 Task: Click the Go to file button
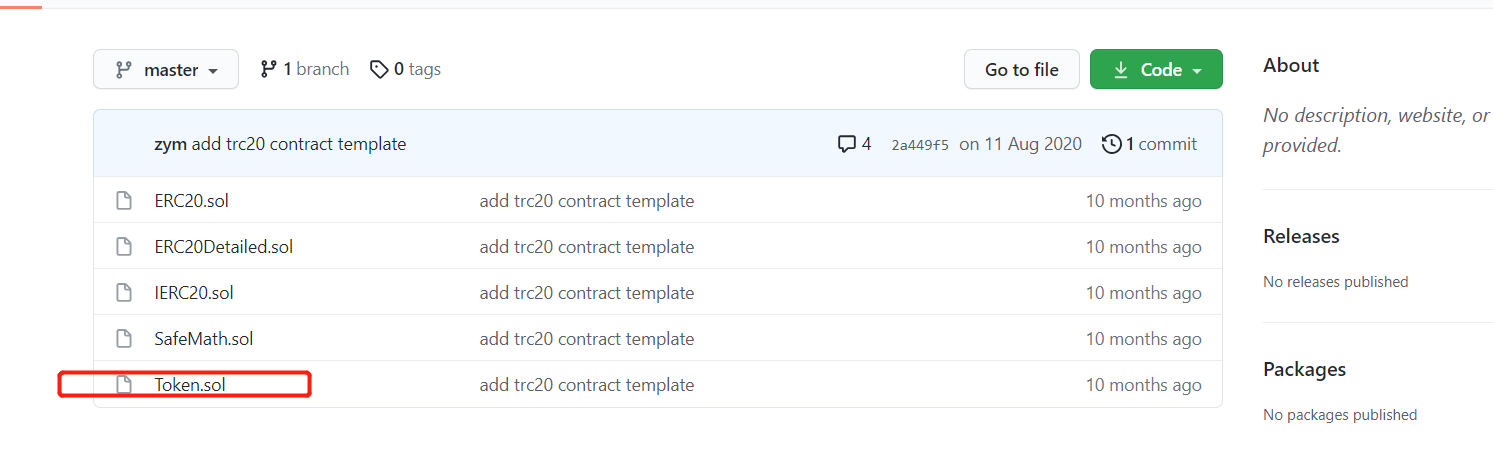[1022, 69]
